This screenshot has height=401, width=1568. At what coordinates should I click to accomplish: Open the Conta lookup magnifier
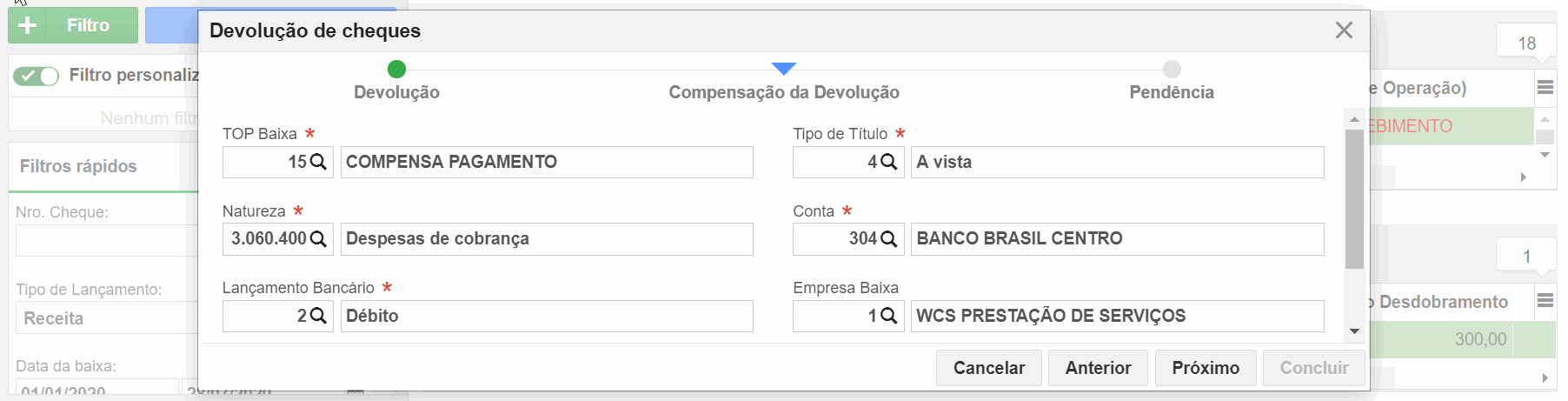(x=888, y=238)
